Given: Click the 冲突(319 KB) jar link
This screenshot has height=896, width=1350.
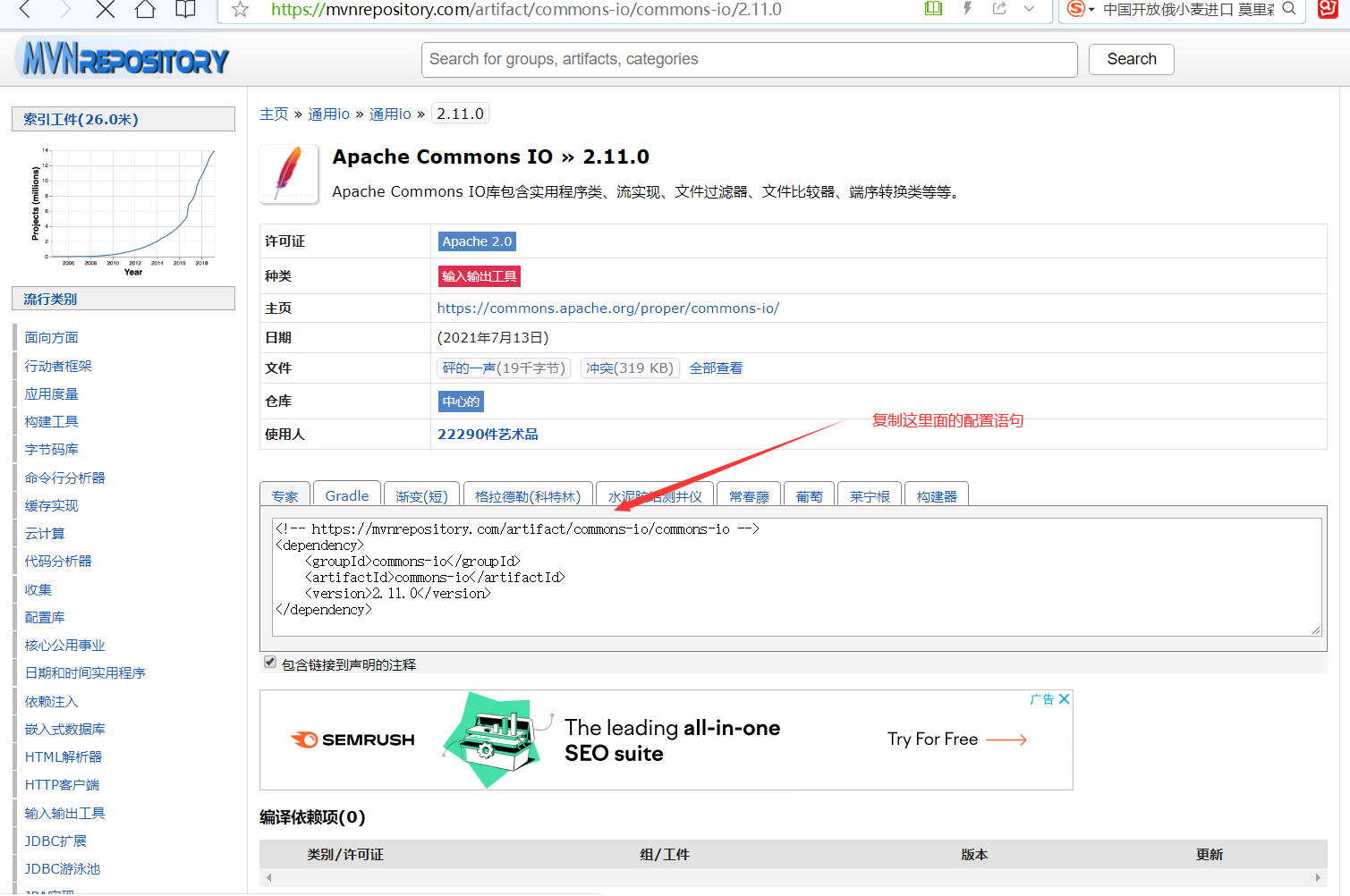Looking at the screenshot, I should click(630, 368).
